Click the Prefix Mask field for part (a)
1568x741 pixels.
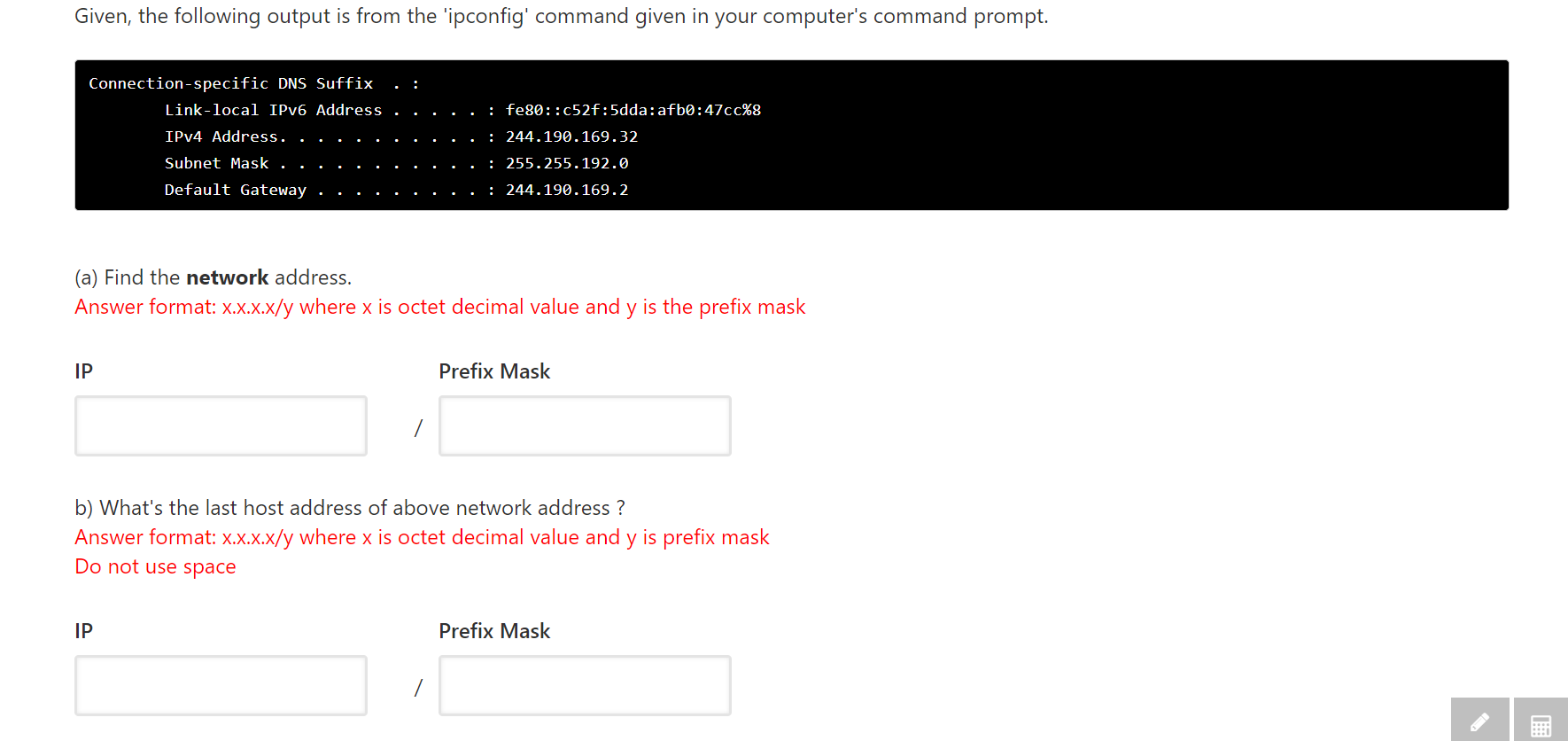pos(584,425)
